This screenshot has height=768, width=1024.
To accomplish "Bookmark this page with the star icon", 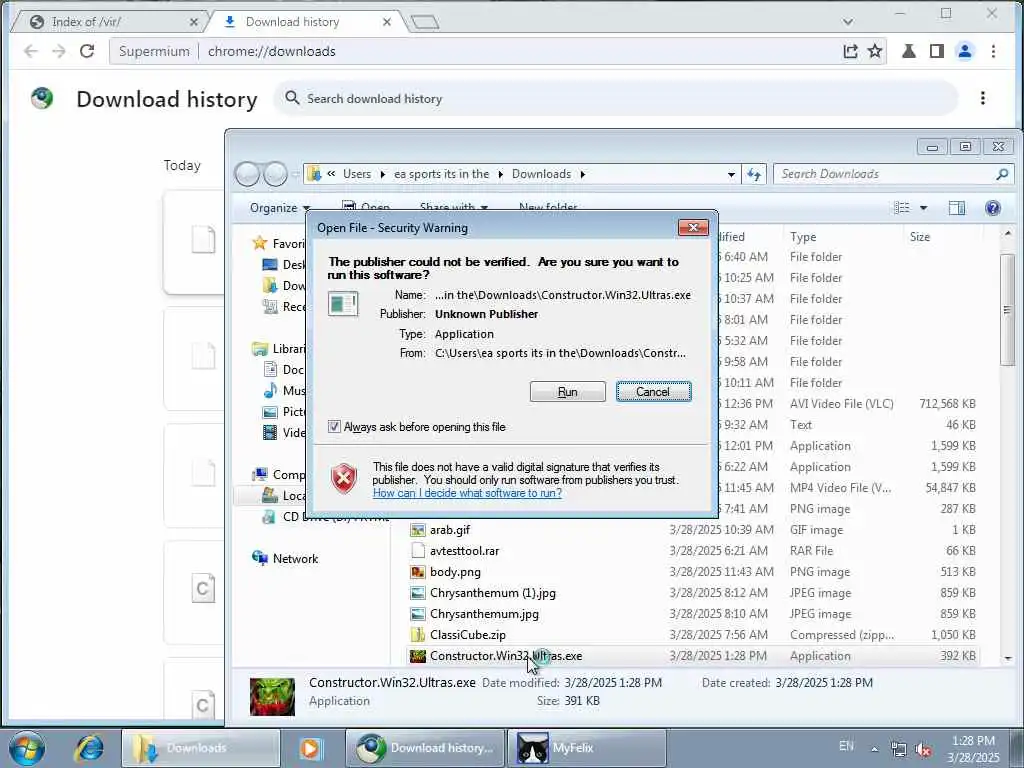I will [875, 51].
